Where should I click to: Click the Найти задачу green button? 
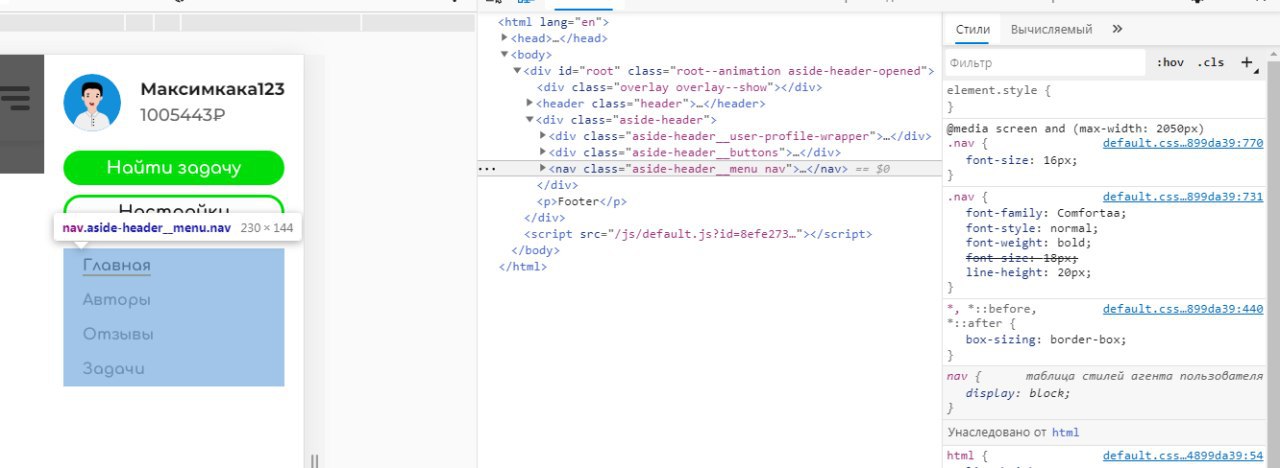[x=174, y=168]
